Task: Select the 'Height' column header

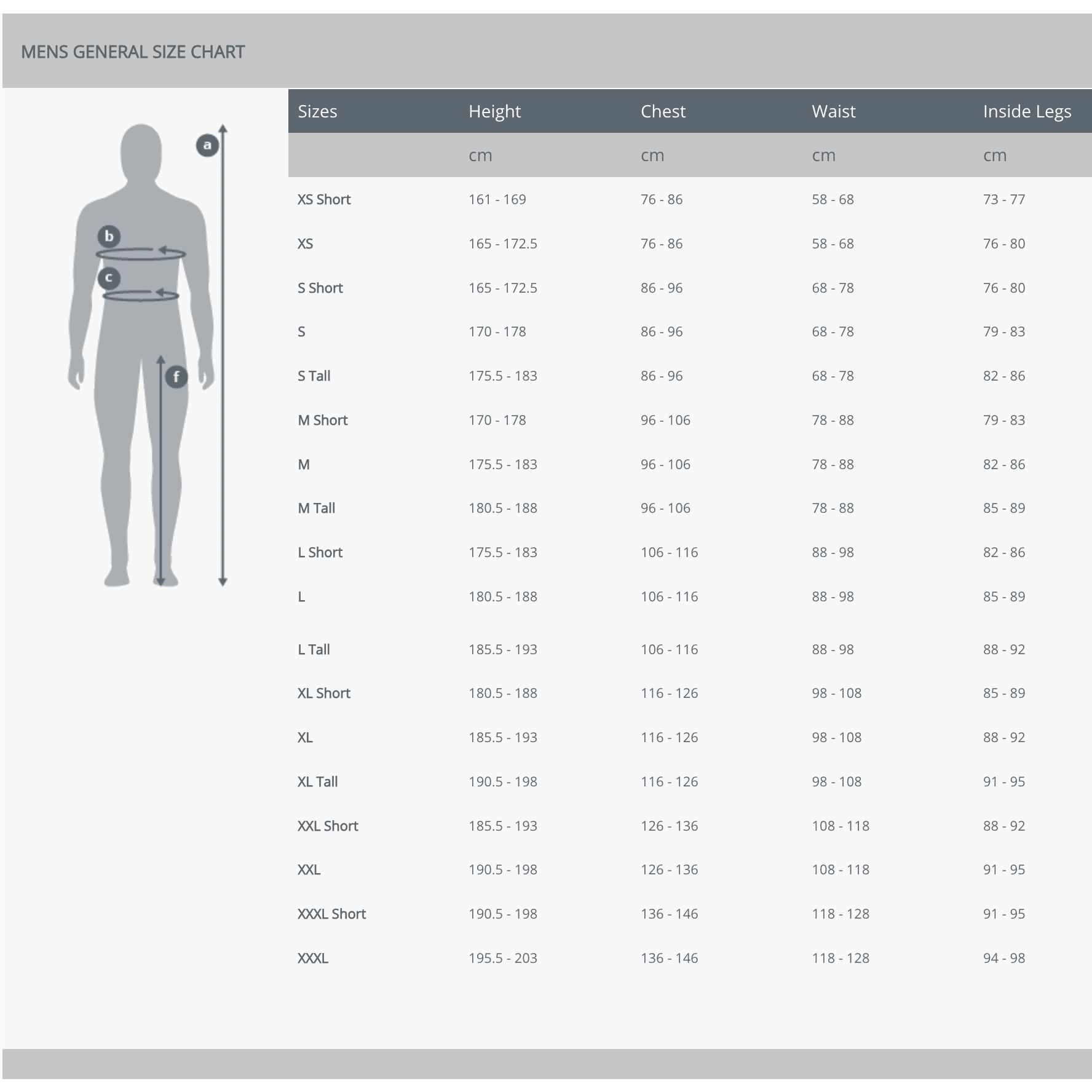Action: (x=494, y=111)
